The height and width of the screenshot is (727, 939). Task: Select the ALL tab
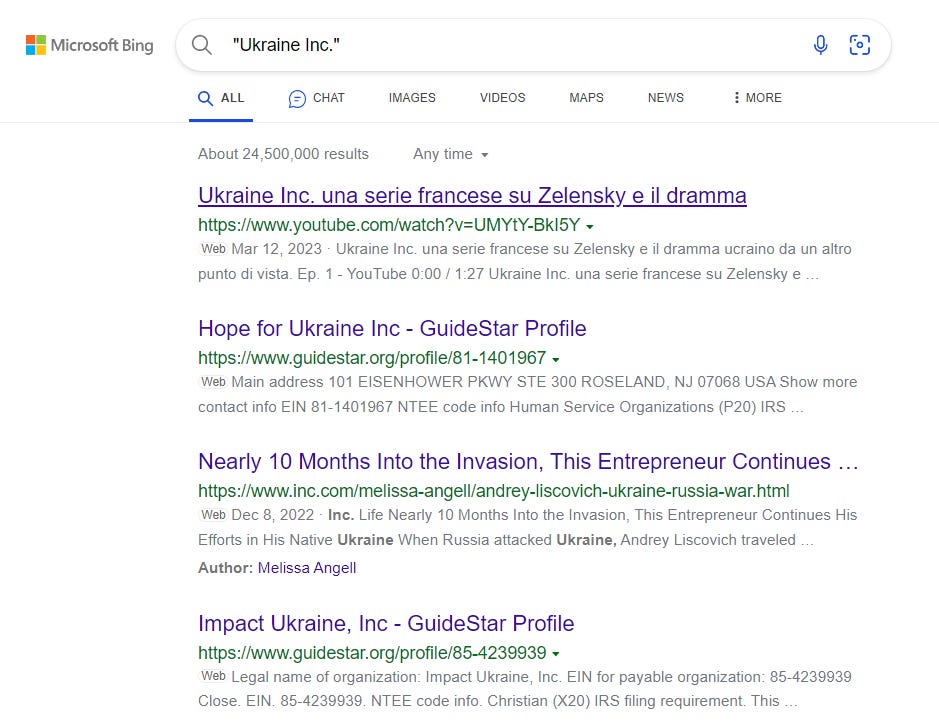tap(221, 98)
